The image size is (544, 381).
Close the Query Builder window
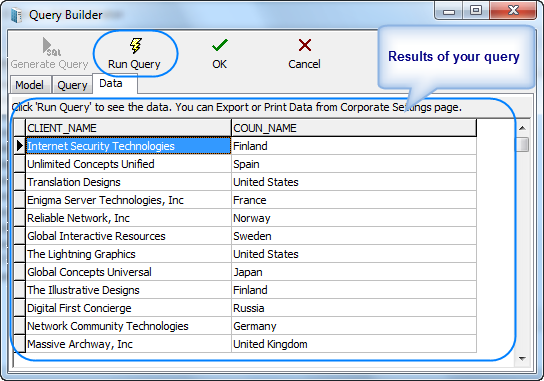[513, 11]
